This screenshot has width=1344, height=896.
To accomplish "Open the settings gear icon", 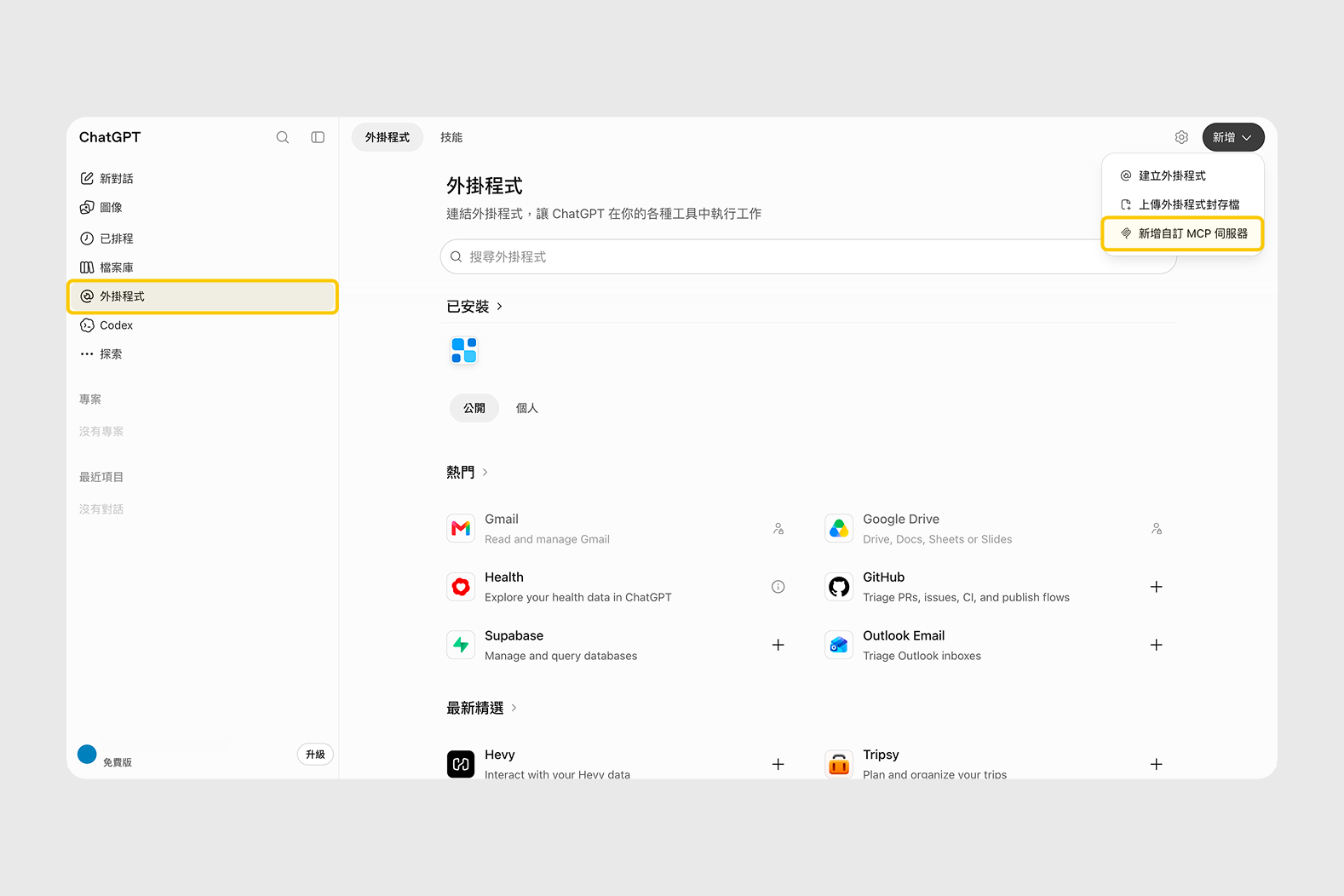I will [1181, 137].
